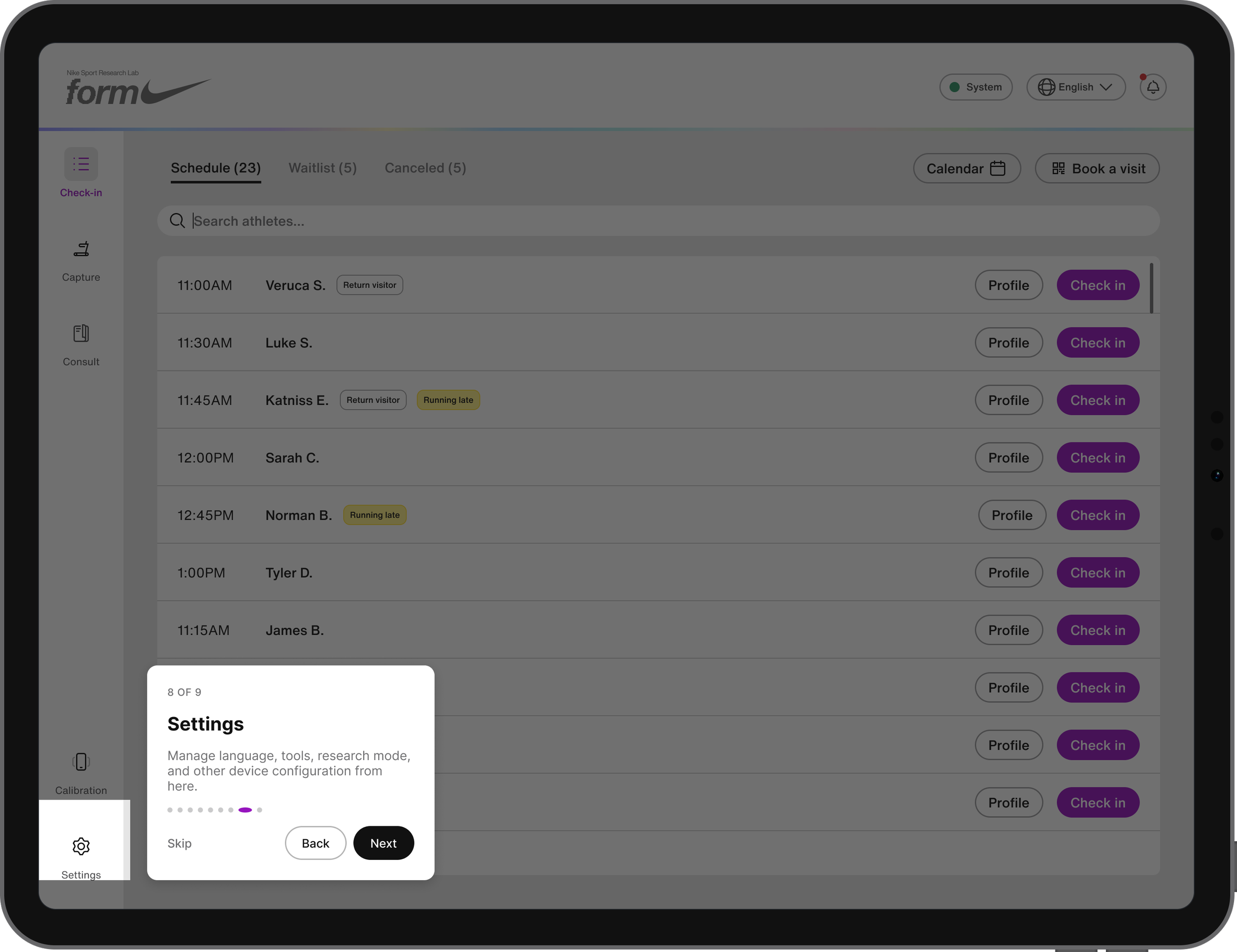Check in Luke S.
Screen dimensions: 1237x952
(1097, 342)
